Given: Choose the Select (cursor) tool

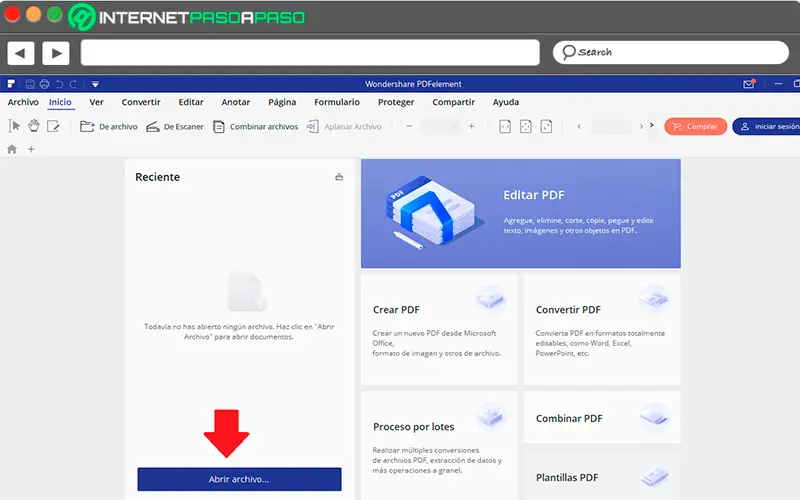Looking at the screenshot, I should click(14, 126).
